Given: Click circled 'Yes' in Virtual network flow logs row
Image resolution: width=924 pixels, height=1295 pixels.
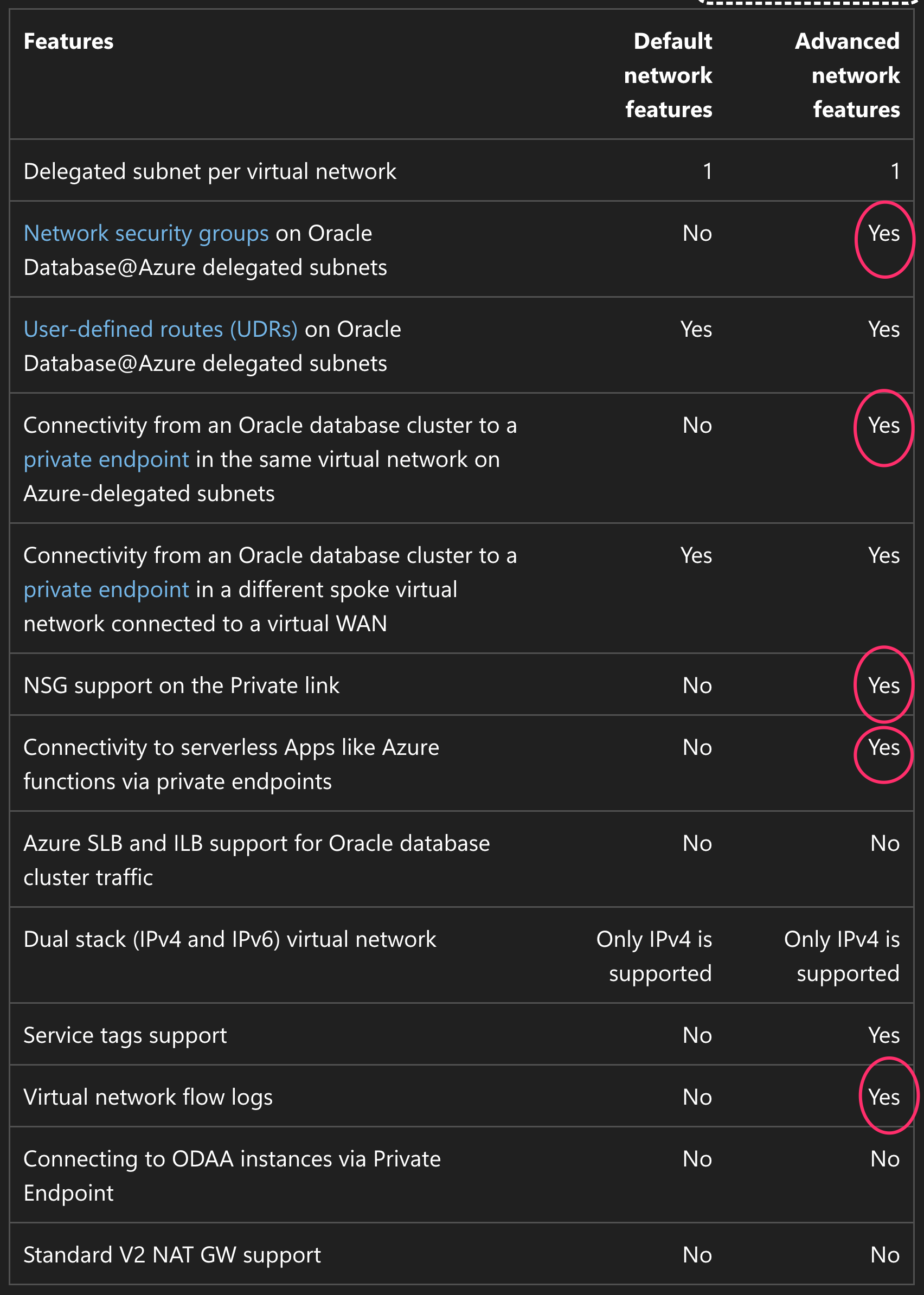Looking at the screenshot, I should [x=884, y=1097].
